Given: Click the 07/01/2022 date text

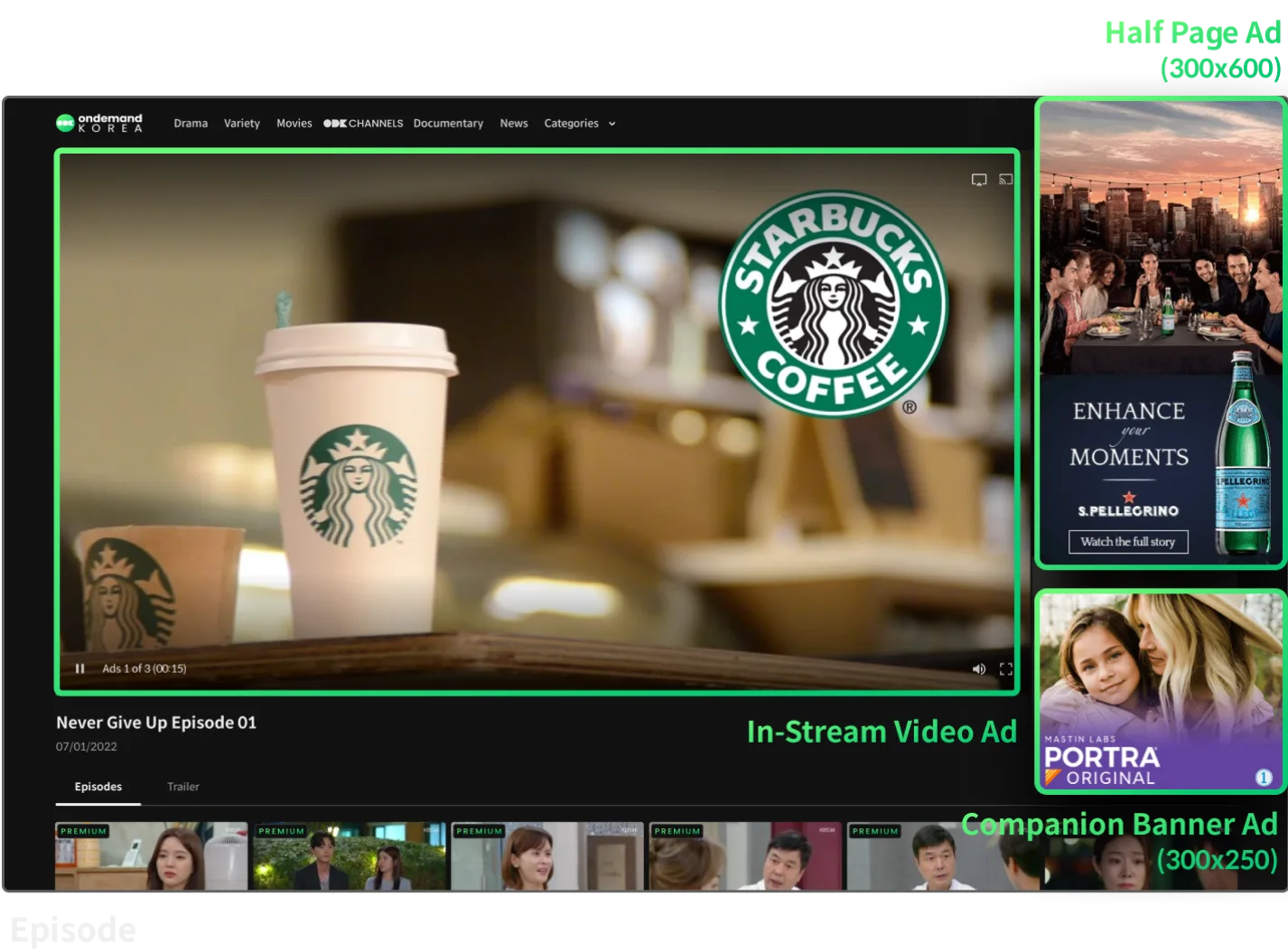Looking at the screenshot, I should [x=87, y=747].
